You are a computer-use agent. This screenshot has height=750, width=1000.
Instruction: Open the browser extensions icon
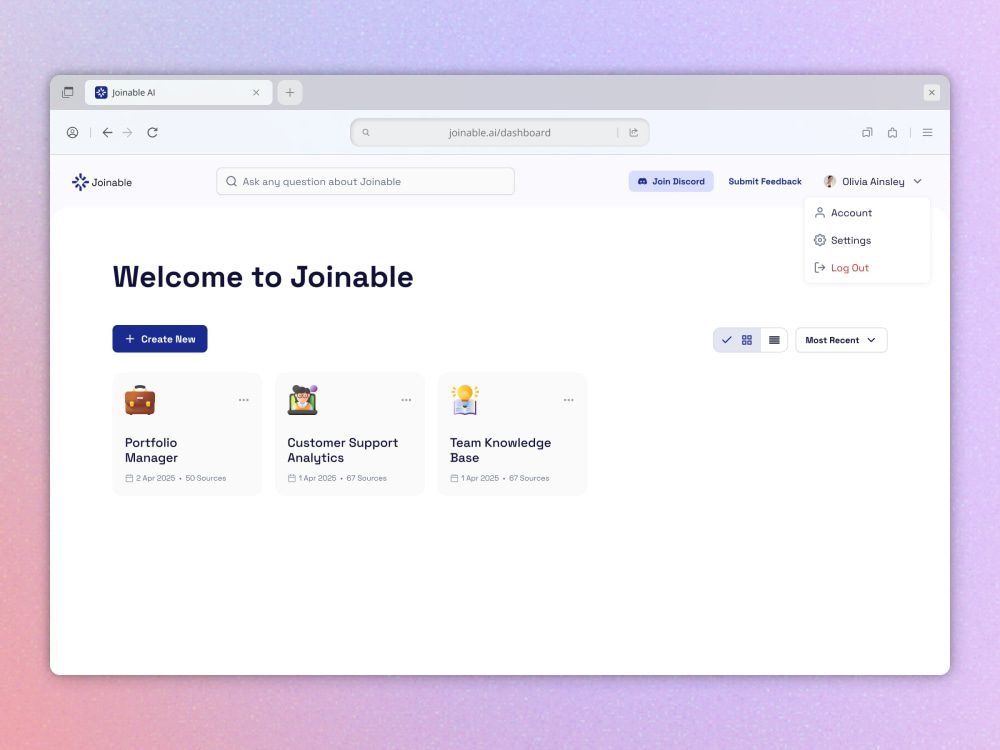(892, 133)
